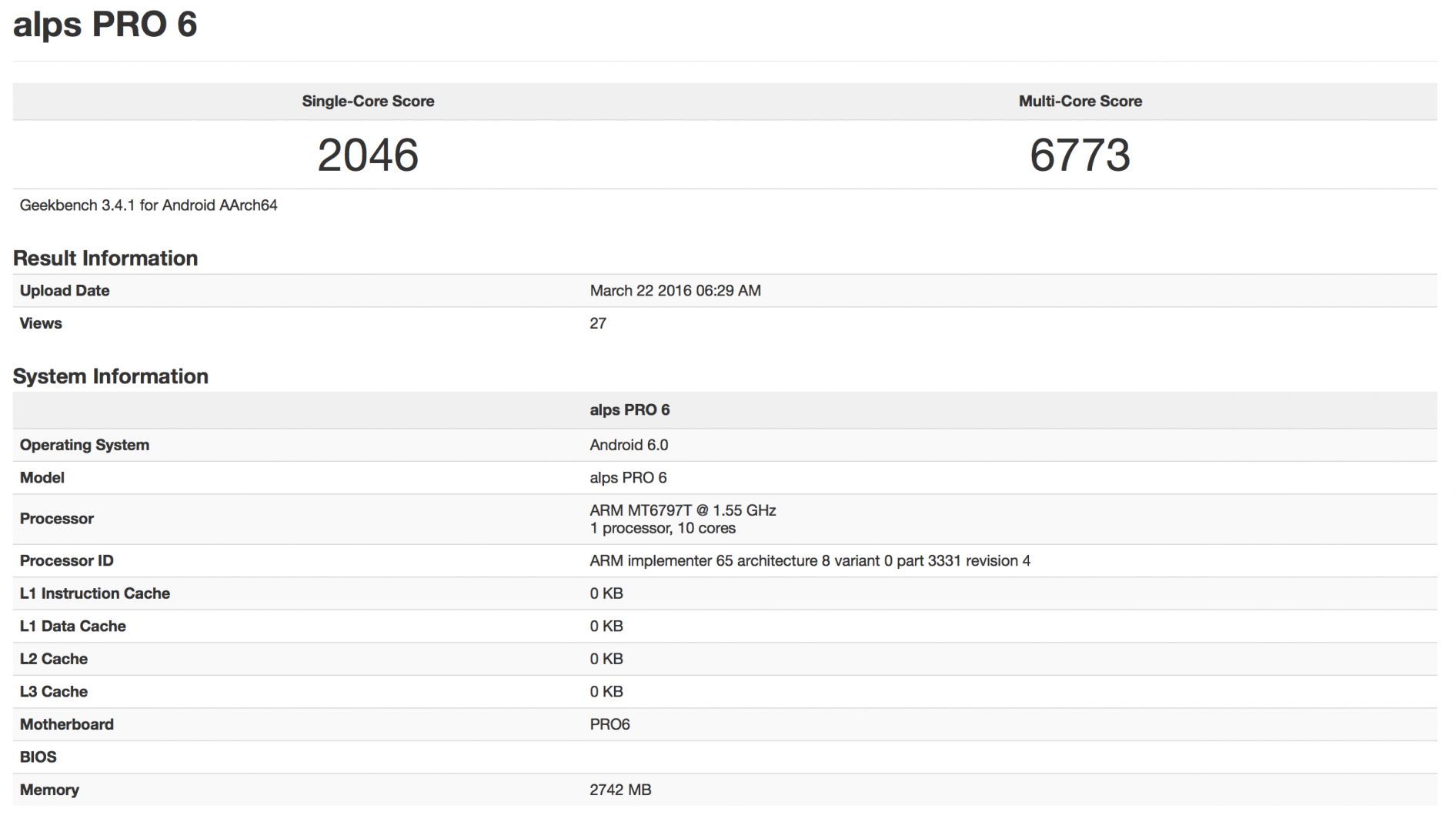
Task: Select the L2 Cache label
Action: tap(54, 659)
